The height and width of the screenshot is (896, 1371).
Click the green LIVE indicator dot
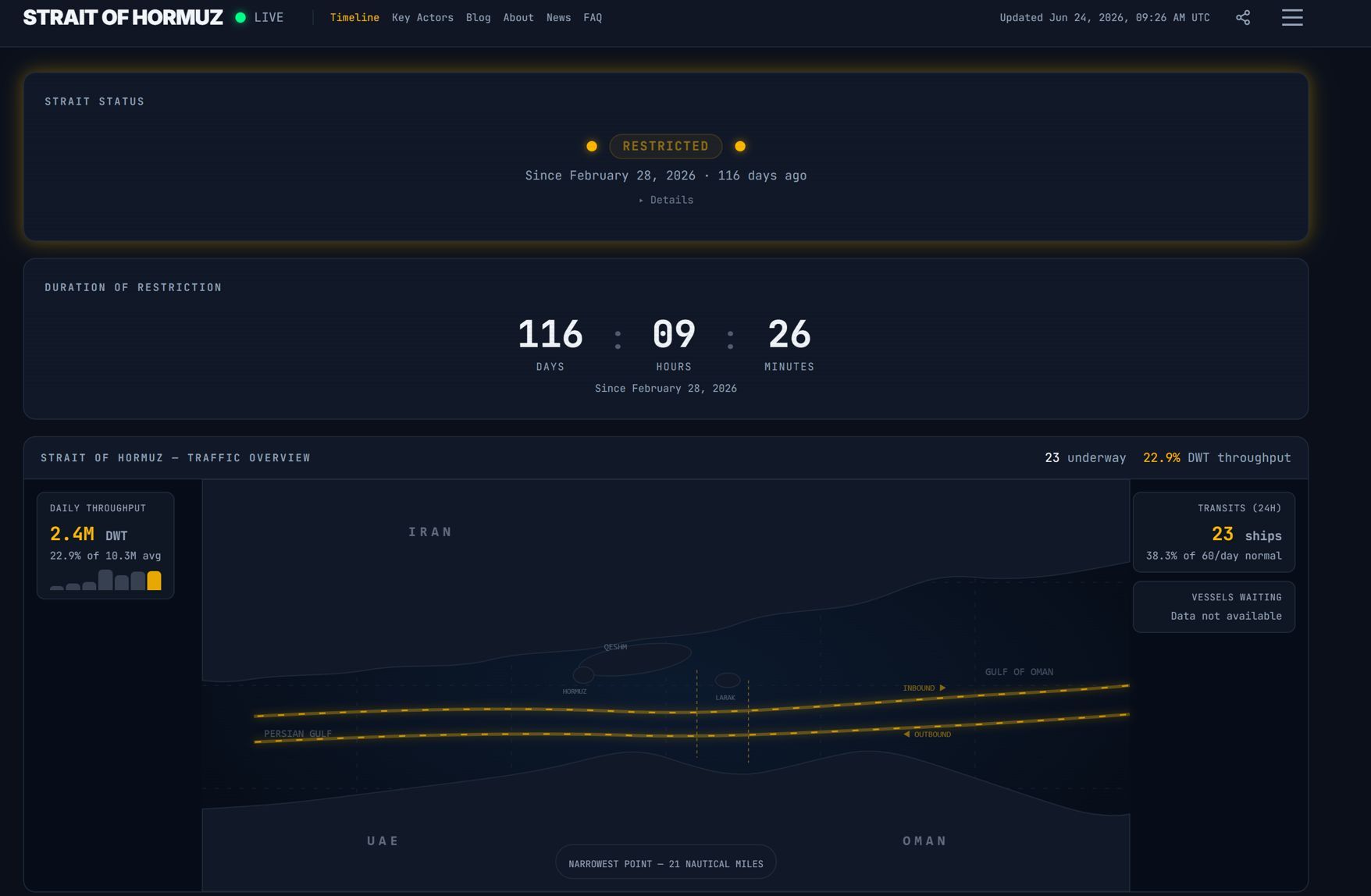pos(240,17)
